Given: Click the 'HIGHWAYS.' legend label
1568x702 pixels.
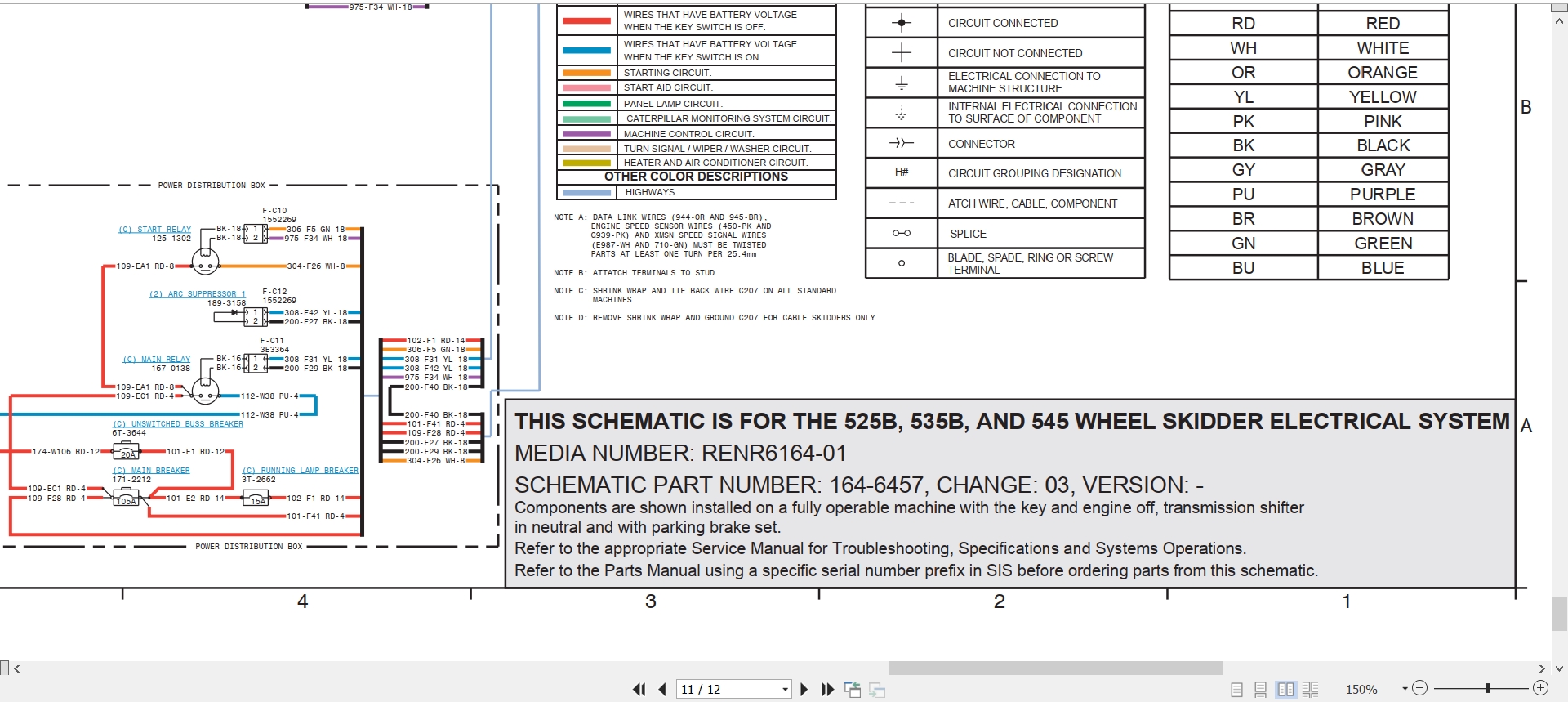Looking at the screenshot, I should tap(651, 193).
